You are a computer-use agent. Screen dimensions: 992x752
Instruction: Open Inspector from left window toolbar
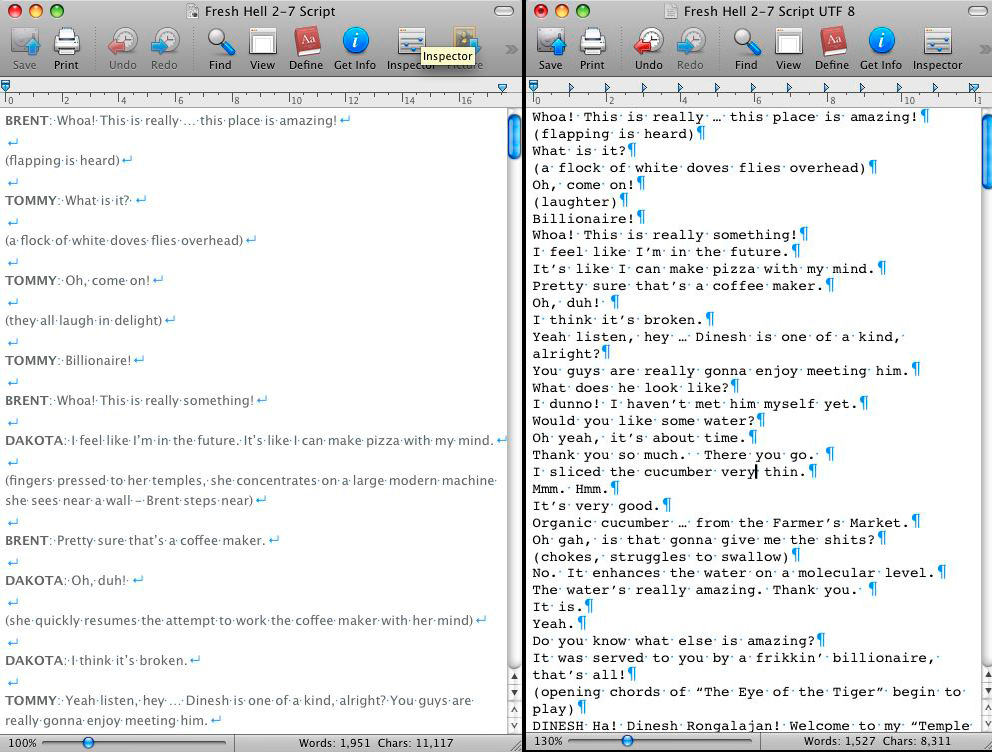click(411, 40)
